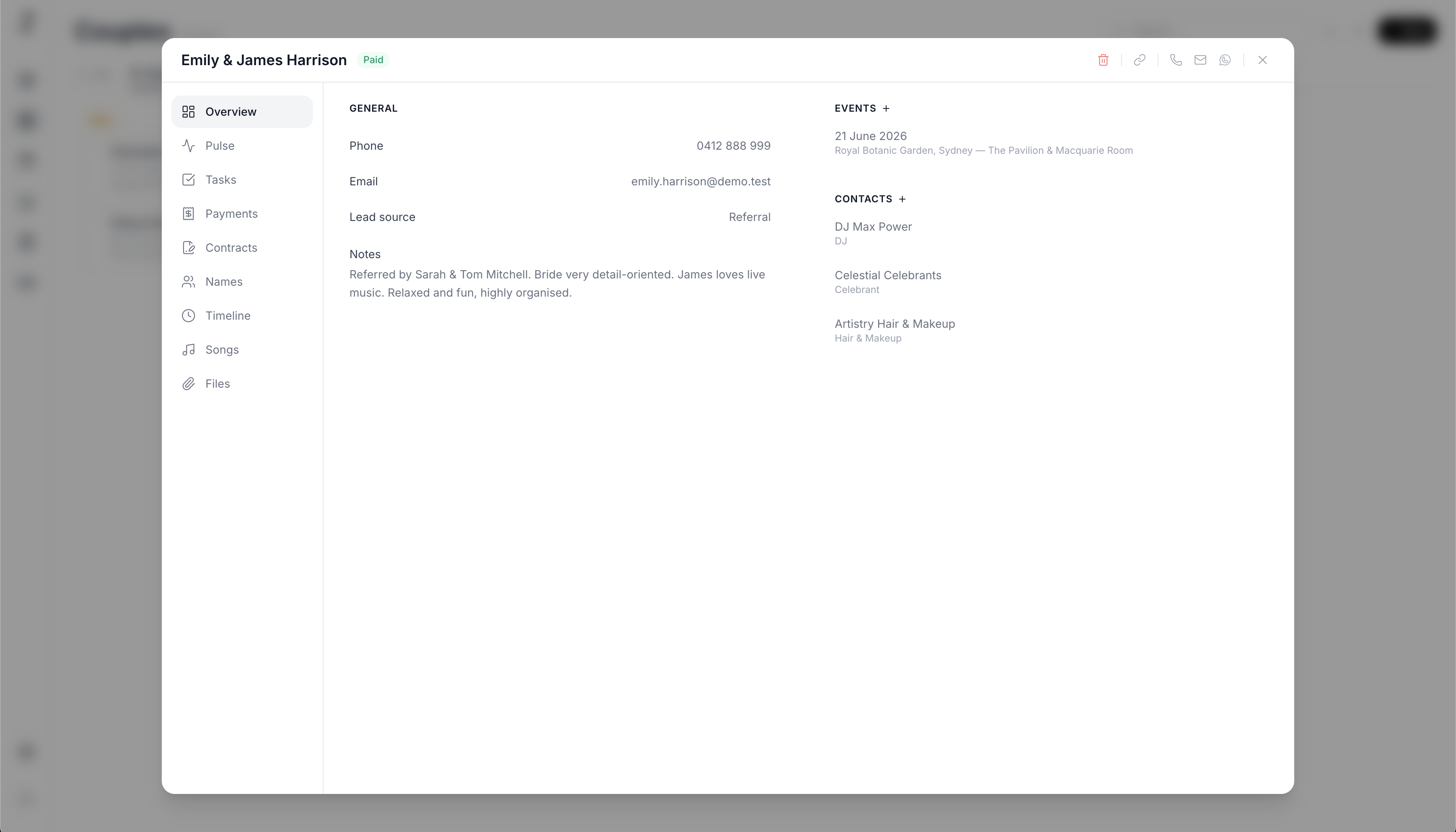This screenshot has width=1456, height=832.
Task: Click phone number 0412 888 999
Action: (733, 146)
